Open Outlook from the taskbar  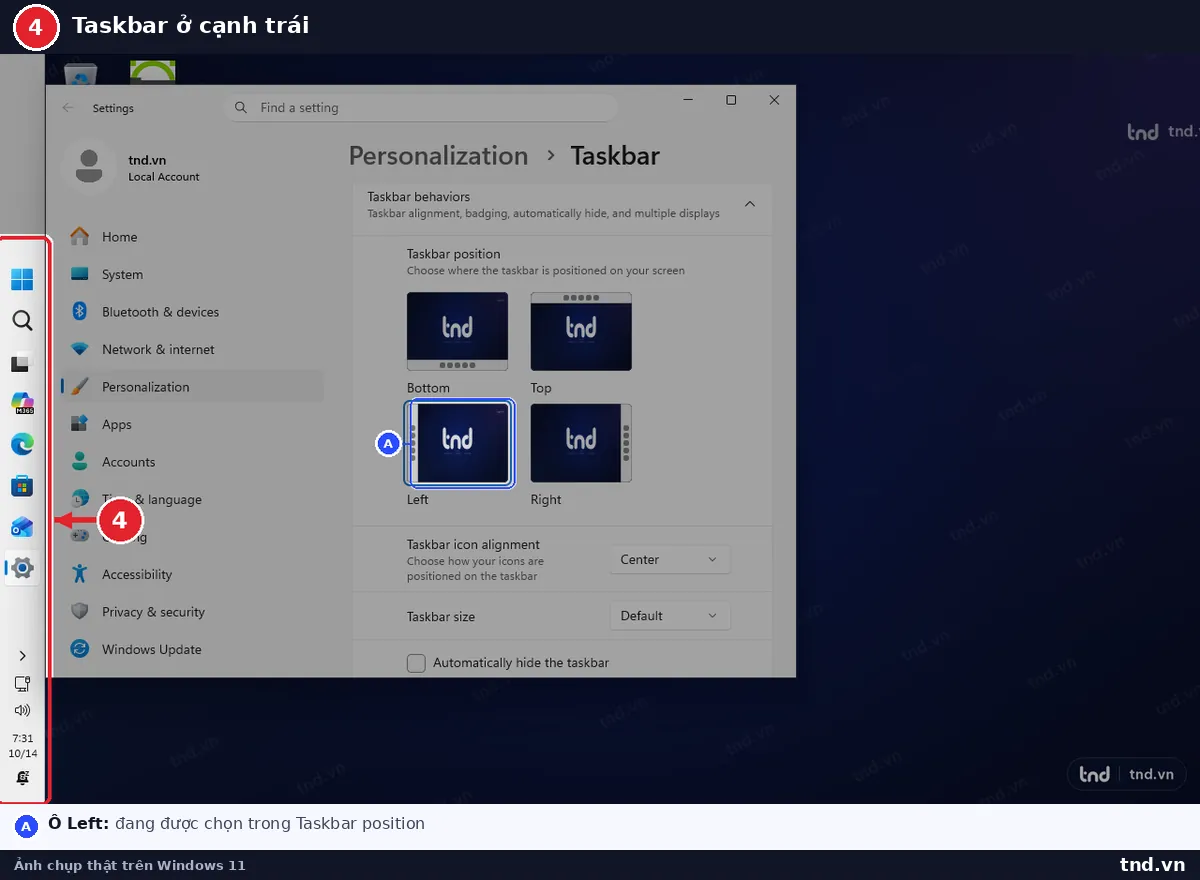[x=22, y=527]
